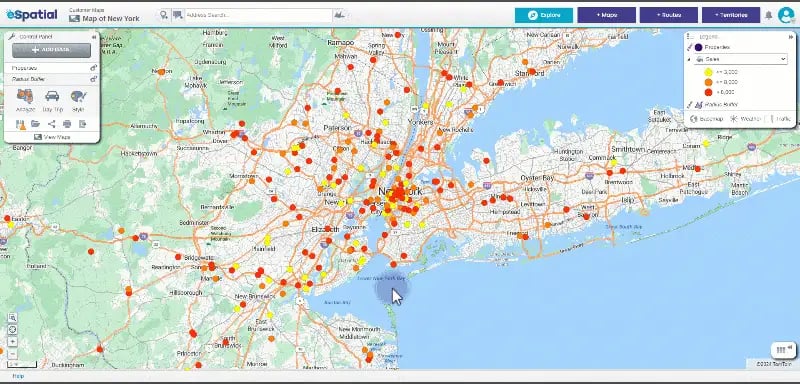Screen dimensions: 800x384
Task: Open the Maps menu button
Action: point(607,15)
